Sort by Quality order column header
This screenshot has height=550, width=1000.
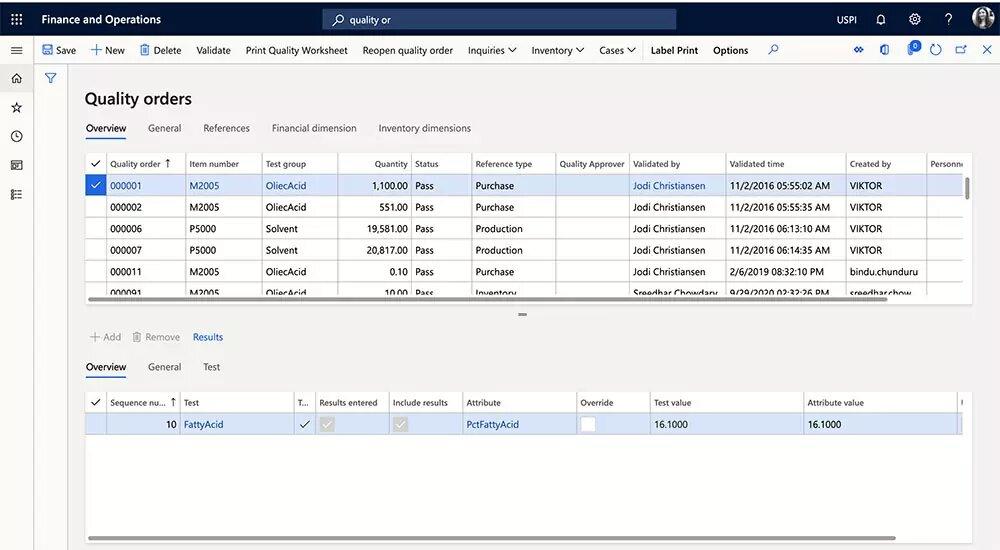tap(140, 163)
